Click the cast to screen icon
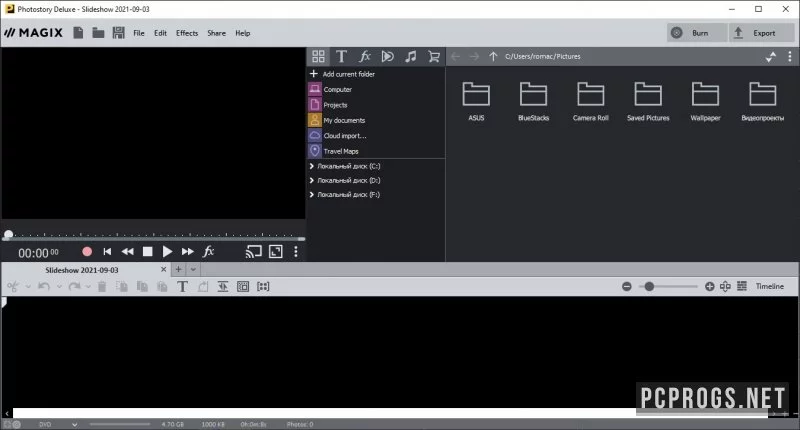The width and height of the screenshot is (800, 430). 254,251
